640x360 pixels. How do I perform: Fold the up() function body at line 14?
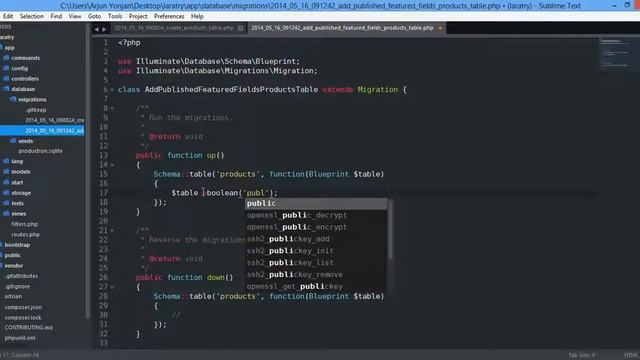pyautogui.click(x=112, y=165)
